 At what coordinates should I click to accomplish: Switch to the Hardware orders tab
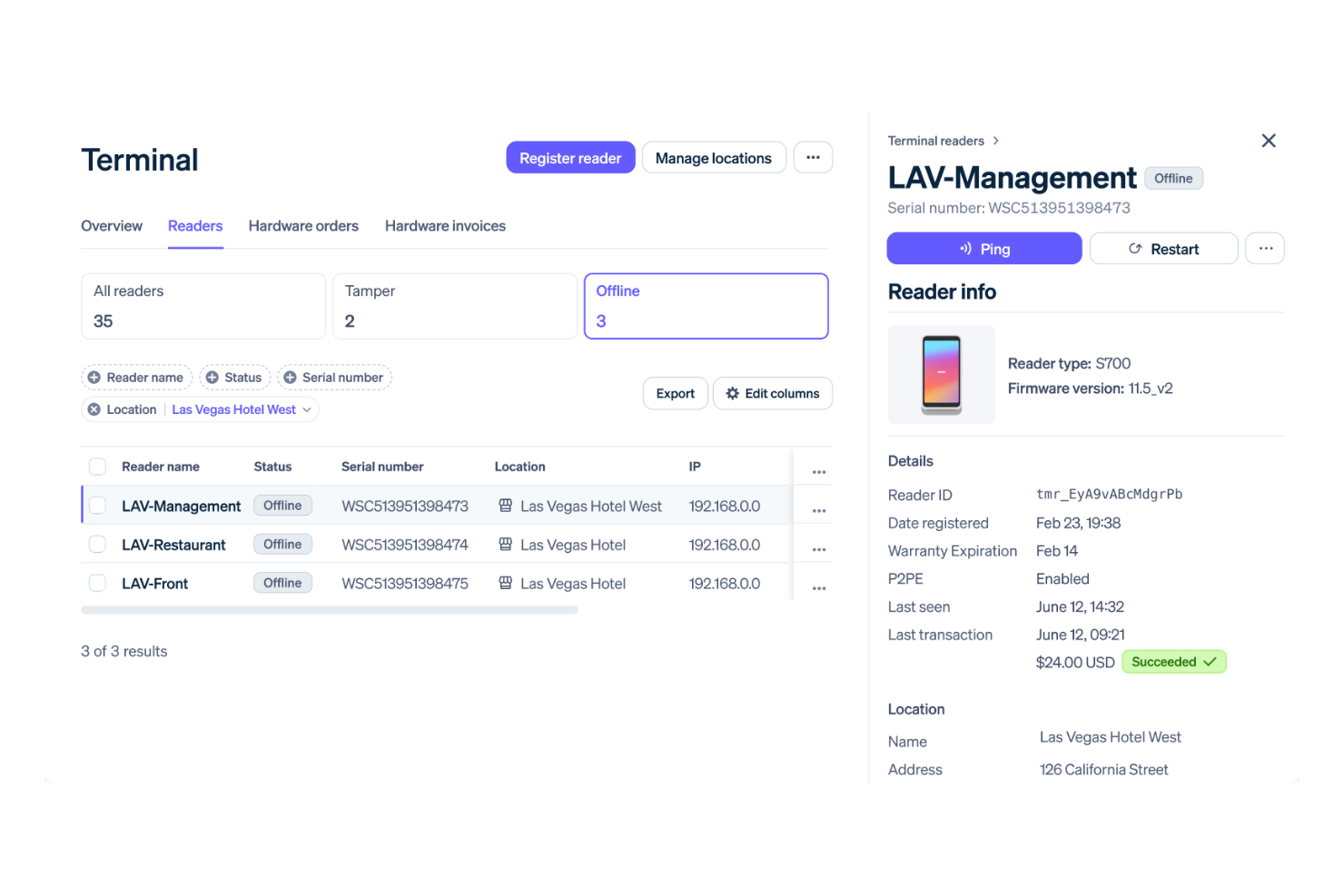(303, 226)
